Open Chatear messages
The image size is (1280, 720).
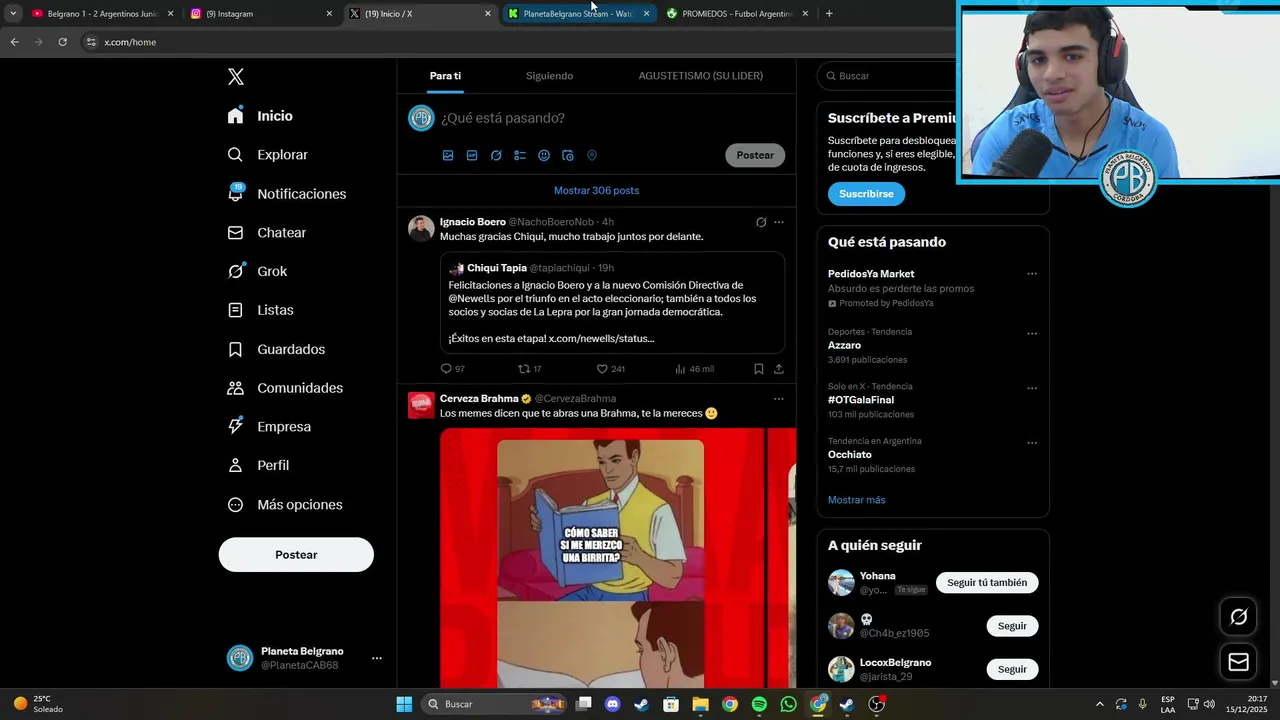click(266, 232)
